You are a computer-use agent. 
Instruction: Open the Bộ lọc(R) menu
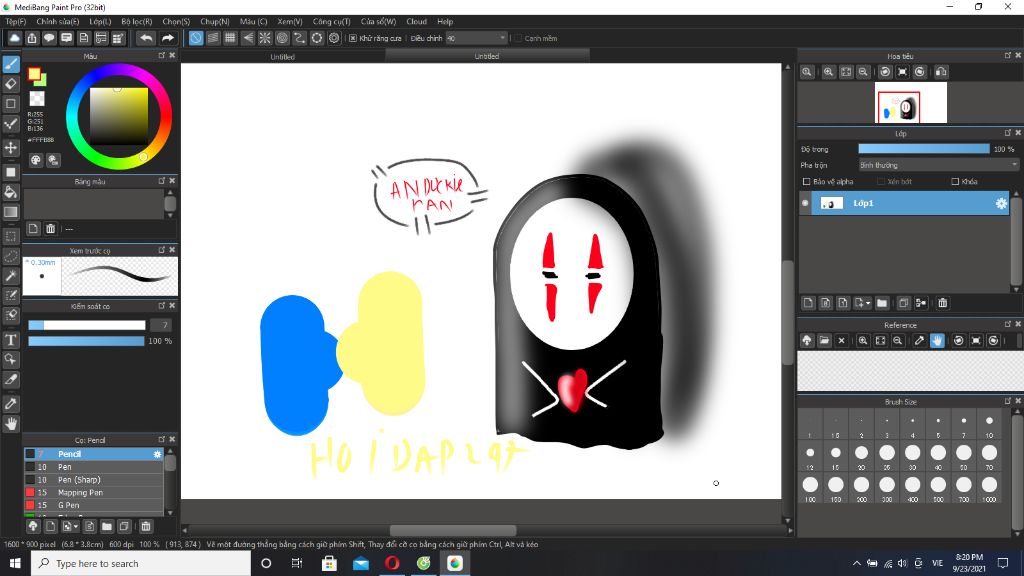[136, 22]
